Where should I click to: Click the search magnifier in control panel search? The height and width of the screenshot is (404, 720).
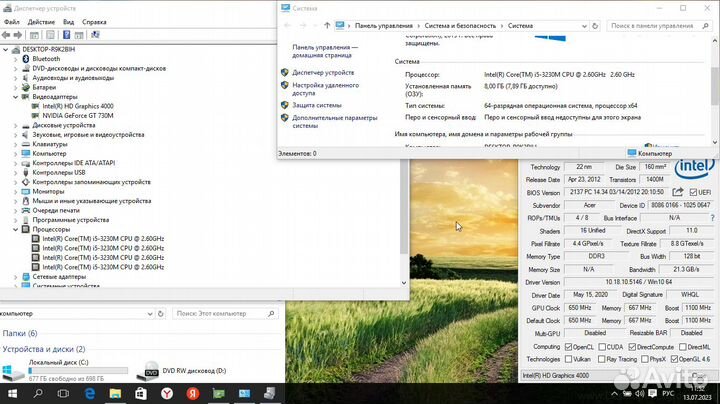coord(706,26)
